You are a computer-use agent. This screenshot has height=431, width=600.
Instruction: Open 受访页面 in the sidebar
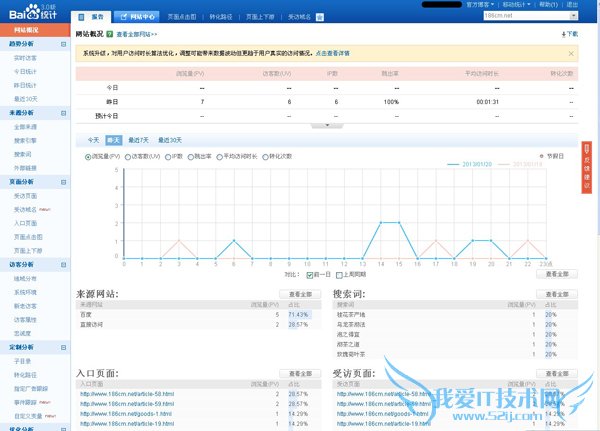25,196
